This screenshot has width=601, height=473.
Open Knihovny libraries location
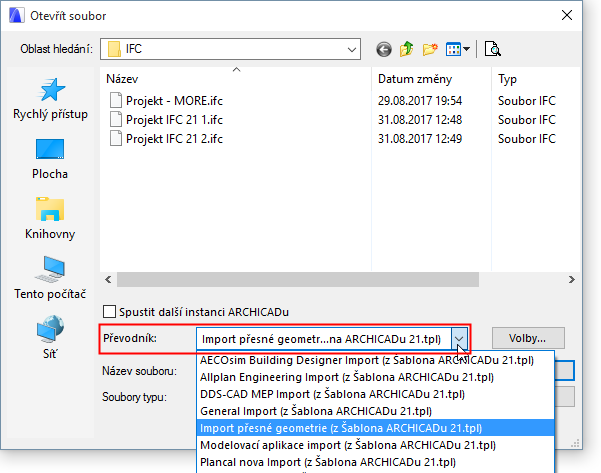(x=50, y=218)
